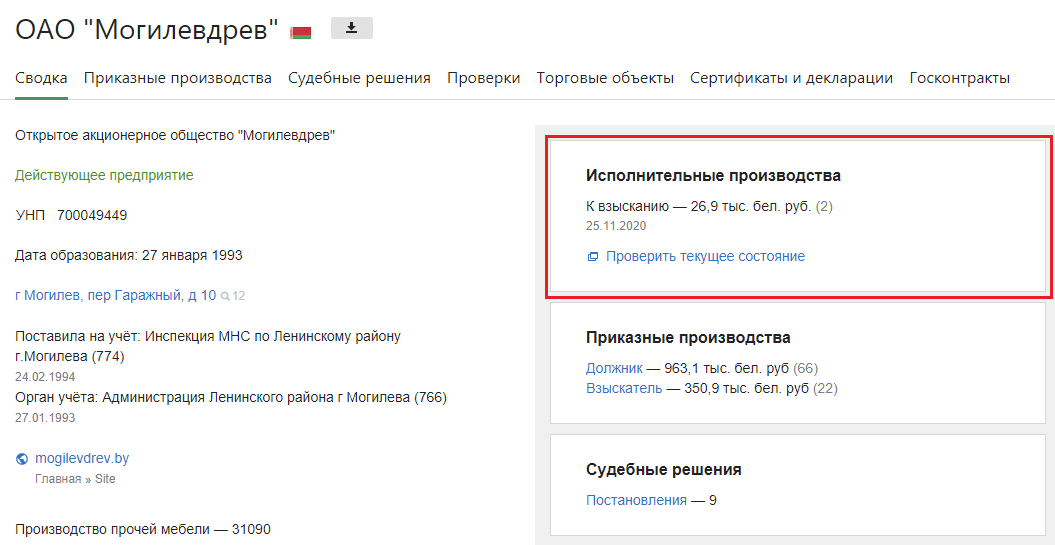Open the Взыскатель link
Viewport: 1055px width, 545px height.
[624, 388]
